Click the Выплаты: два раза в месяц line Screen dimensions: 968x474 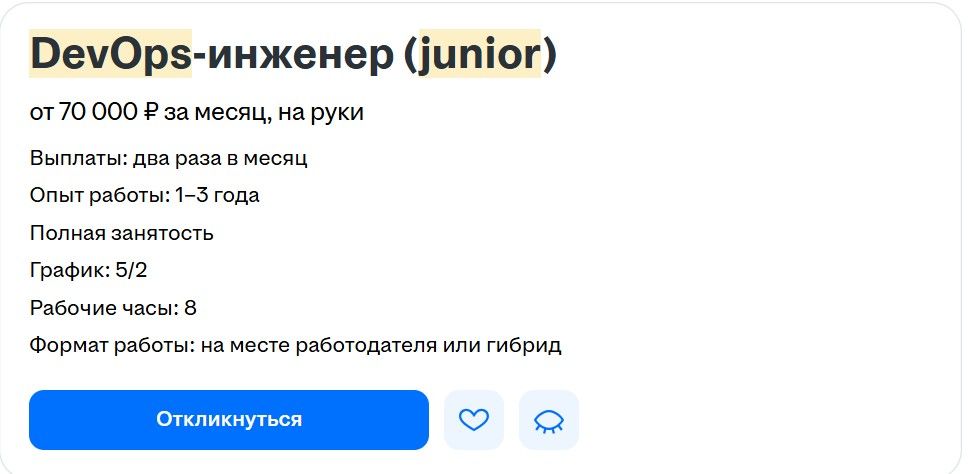point(169,159)
